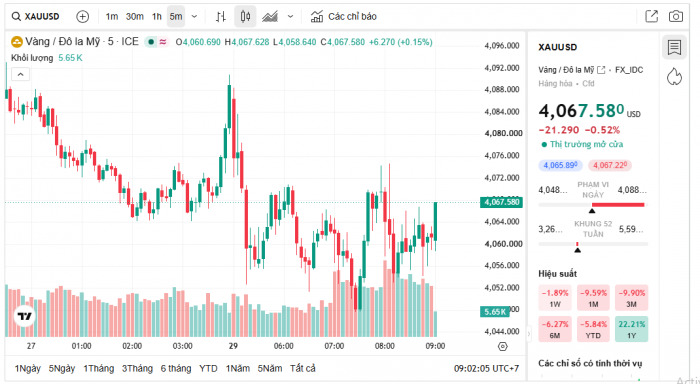Screen dimensions: 700x384
Task: Take a chart snapshot with camera icon
Action: tap(676, 17)
